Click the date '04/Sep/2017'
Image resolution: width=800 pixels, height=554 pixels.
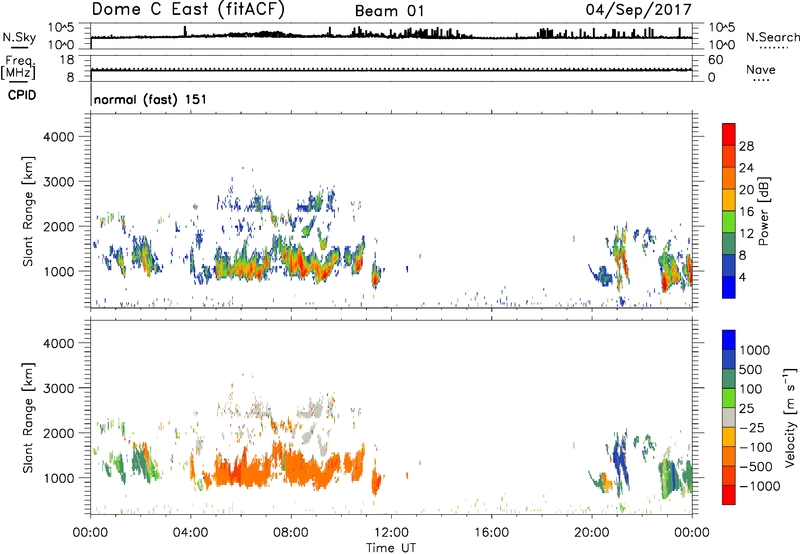[x=638, y=10]
